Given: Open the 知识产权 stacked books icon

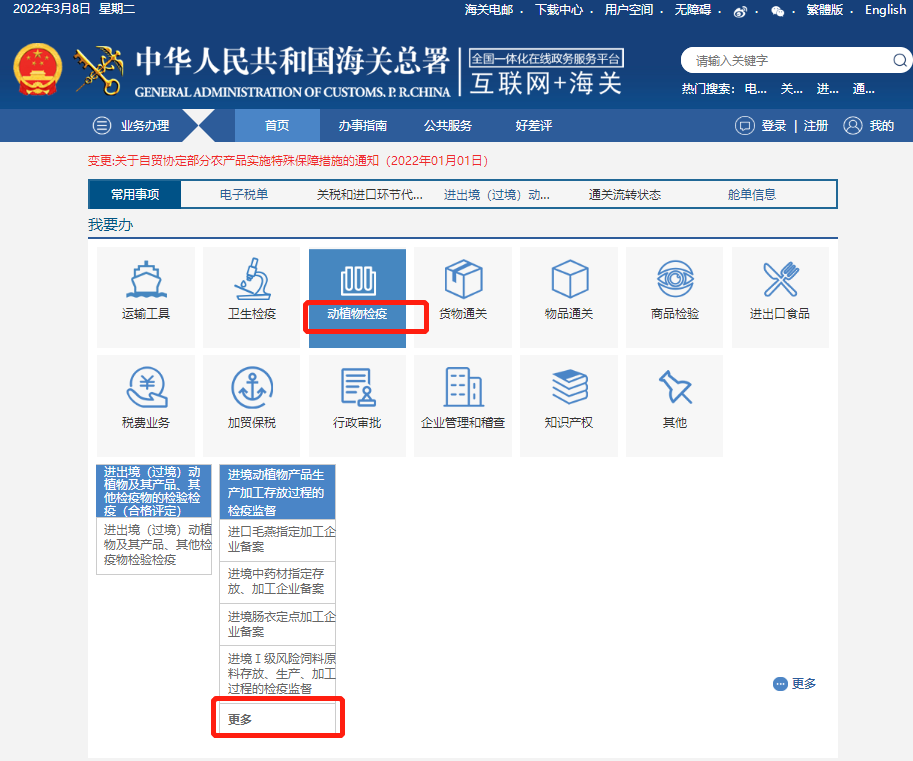Looking at the screenshot, I should [x=569, y=387].
